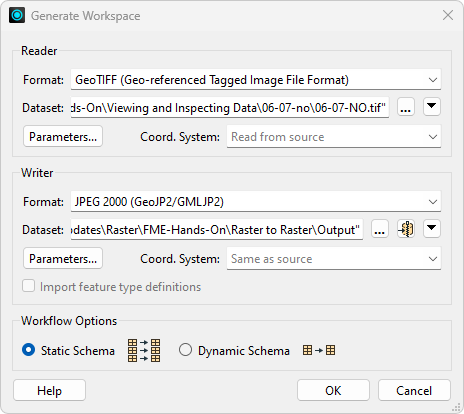The height and width of the screenshot is (414, 464).
Task: Select the Dynamic Schema radio button
Action: 185,350
